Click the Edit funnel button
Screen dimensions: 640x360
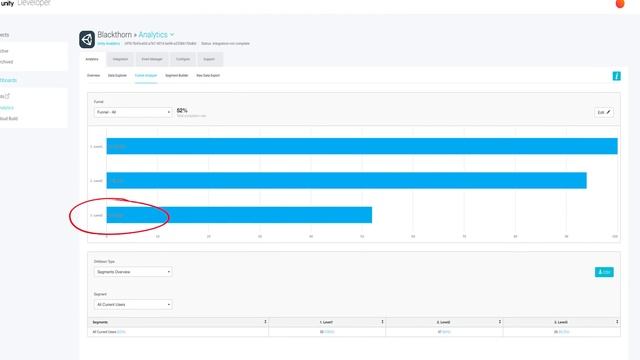tap(604, 112)
